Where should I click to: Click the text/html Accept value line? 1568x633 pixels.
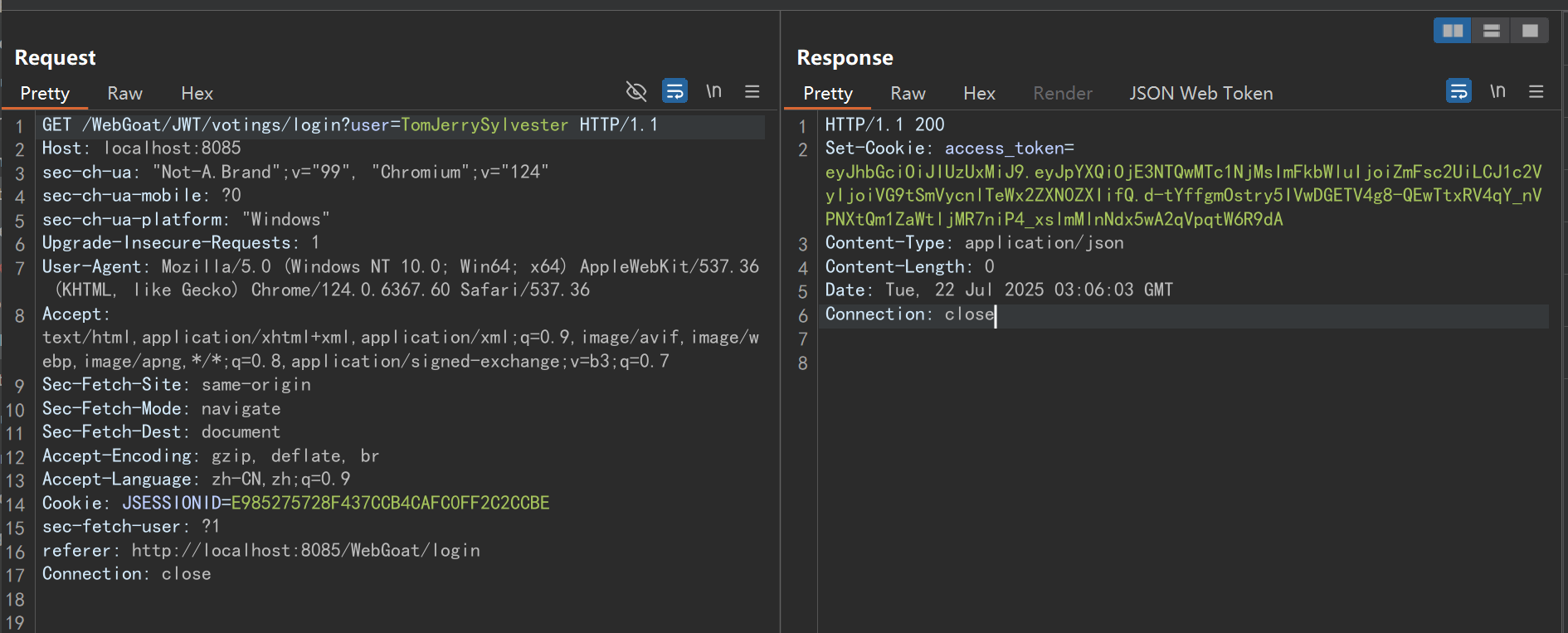[401, 349]
